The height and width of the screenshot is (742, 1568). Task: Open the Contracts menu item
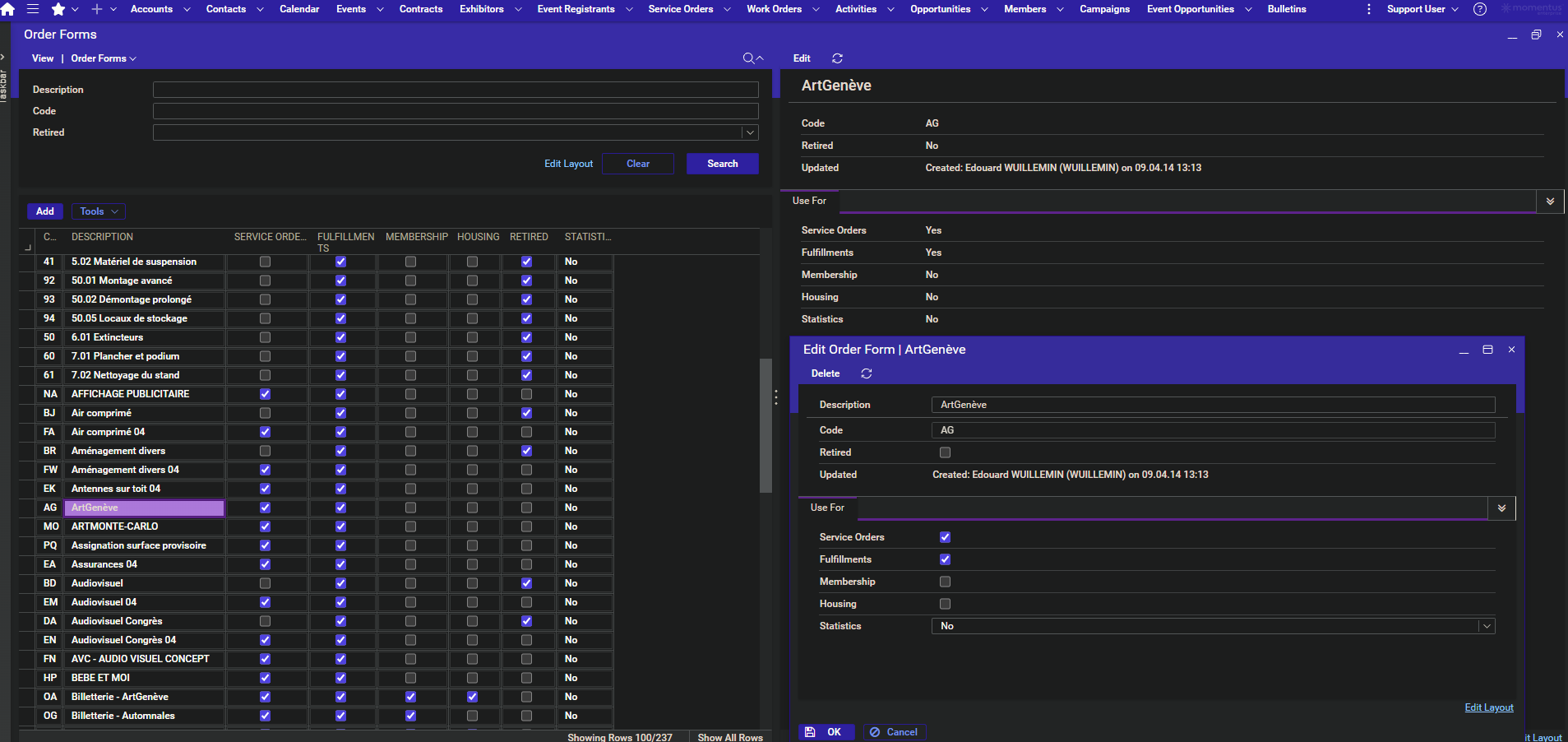pos(421,9)
